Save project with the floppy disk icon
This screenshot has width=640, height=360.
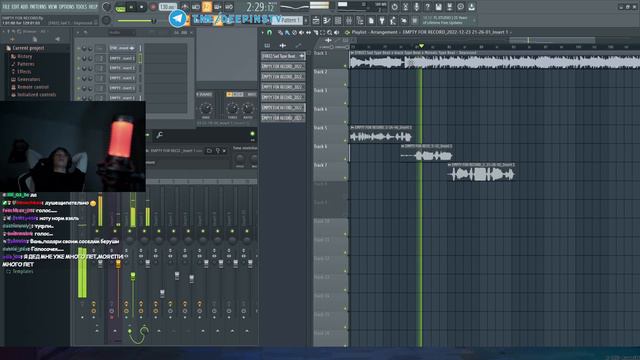pos(438,7)
